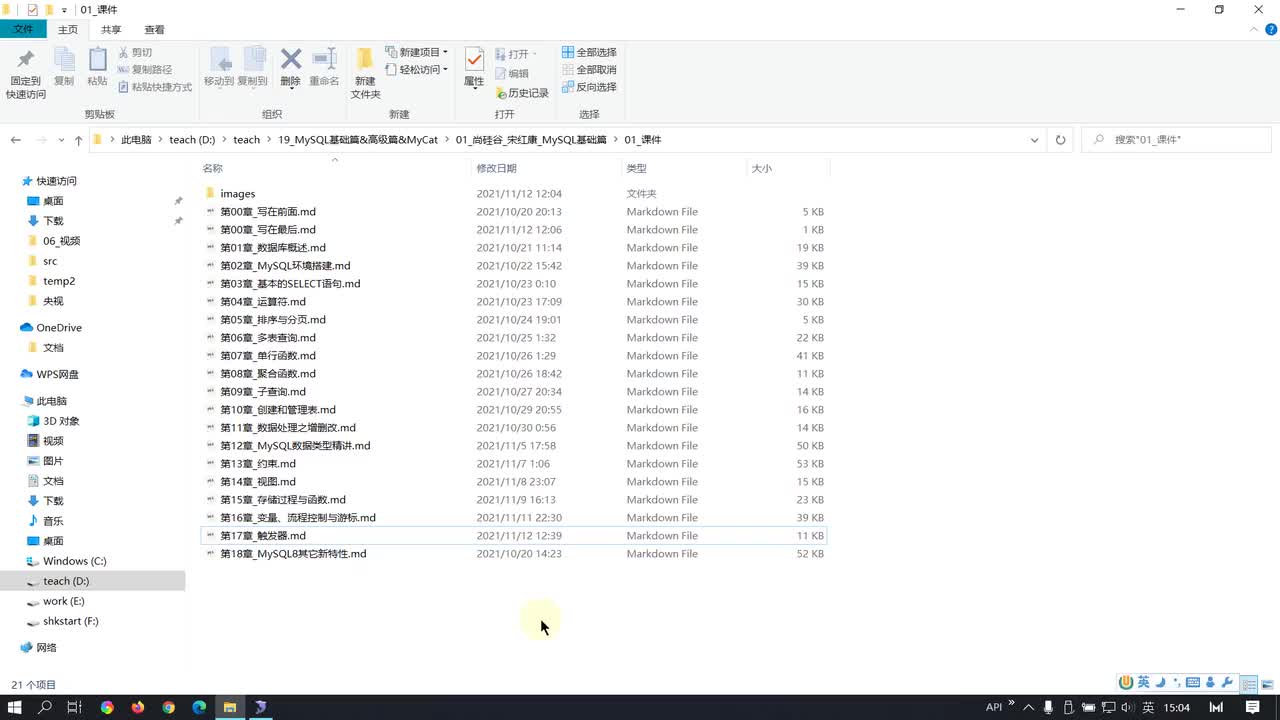
Task: Click Select all (全部选择)
Action: click(x=589, y=52)
